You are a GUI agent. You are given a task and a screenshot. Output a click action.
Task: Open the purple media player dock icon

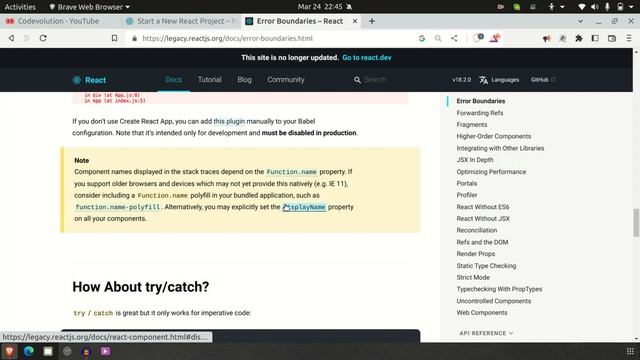pos(105,351)
